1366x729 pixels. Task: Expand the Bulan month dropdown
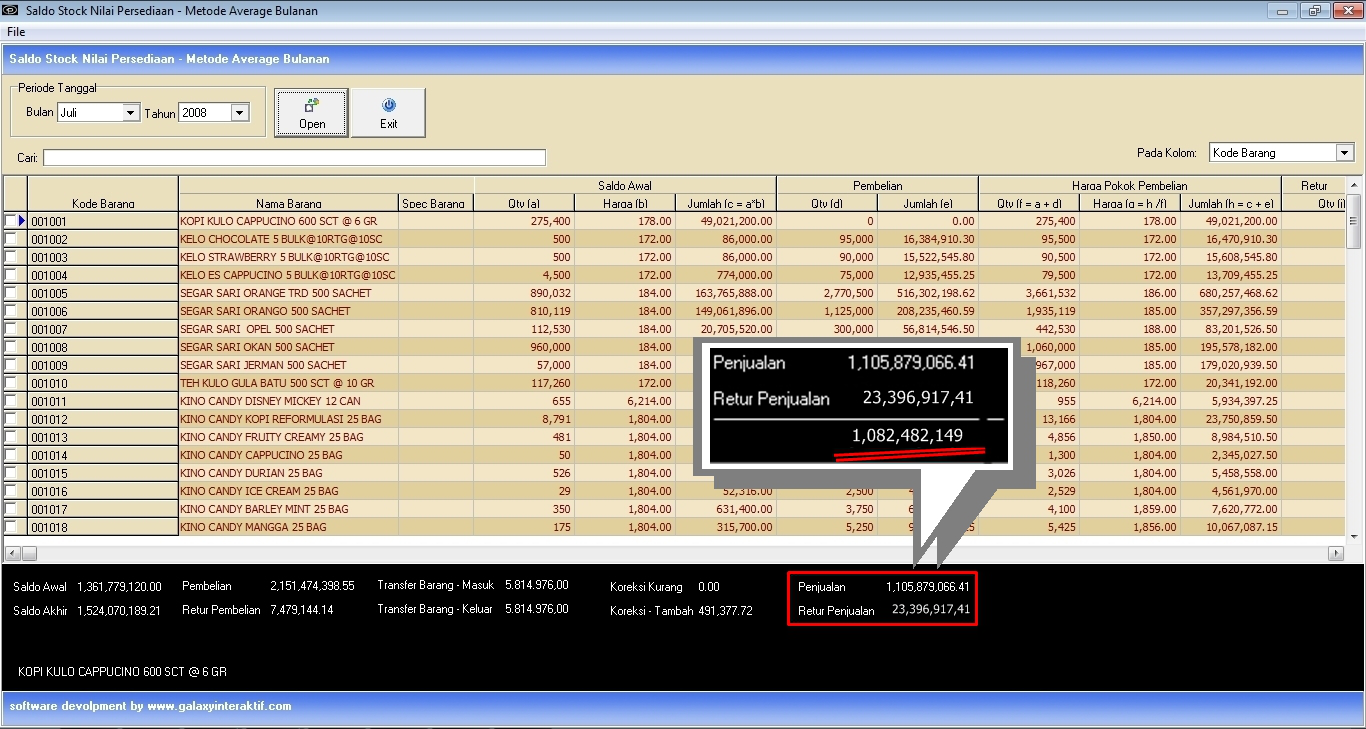click(130, 113)
